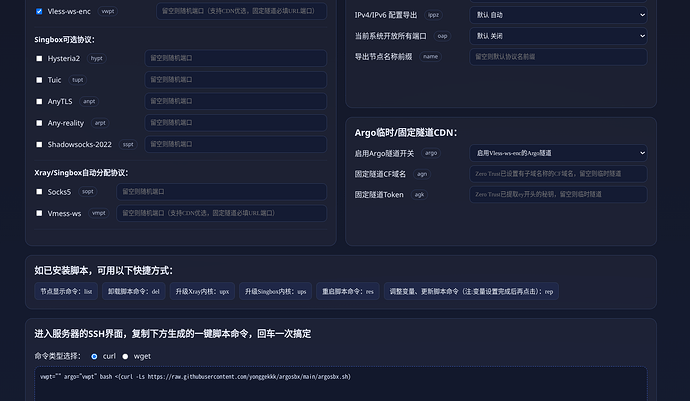The height and width of the screenshot is (401, 690).
Task: Click the 命令类型选择 label
Action: pyautogui.click(x=58, y=357)
